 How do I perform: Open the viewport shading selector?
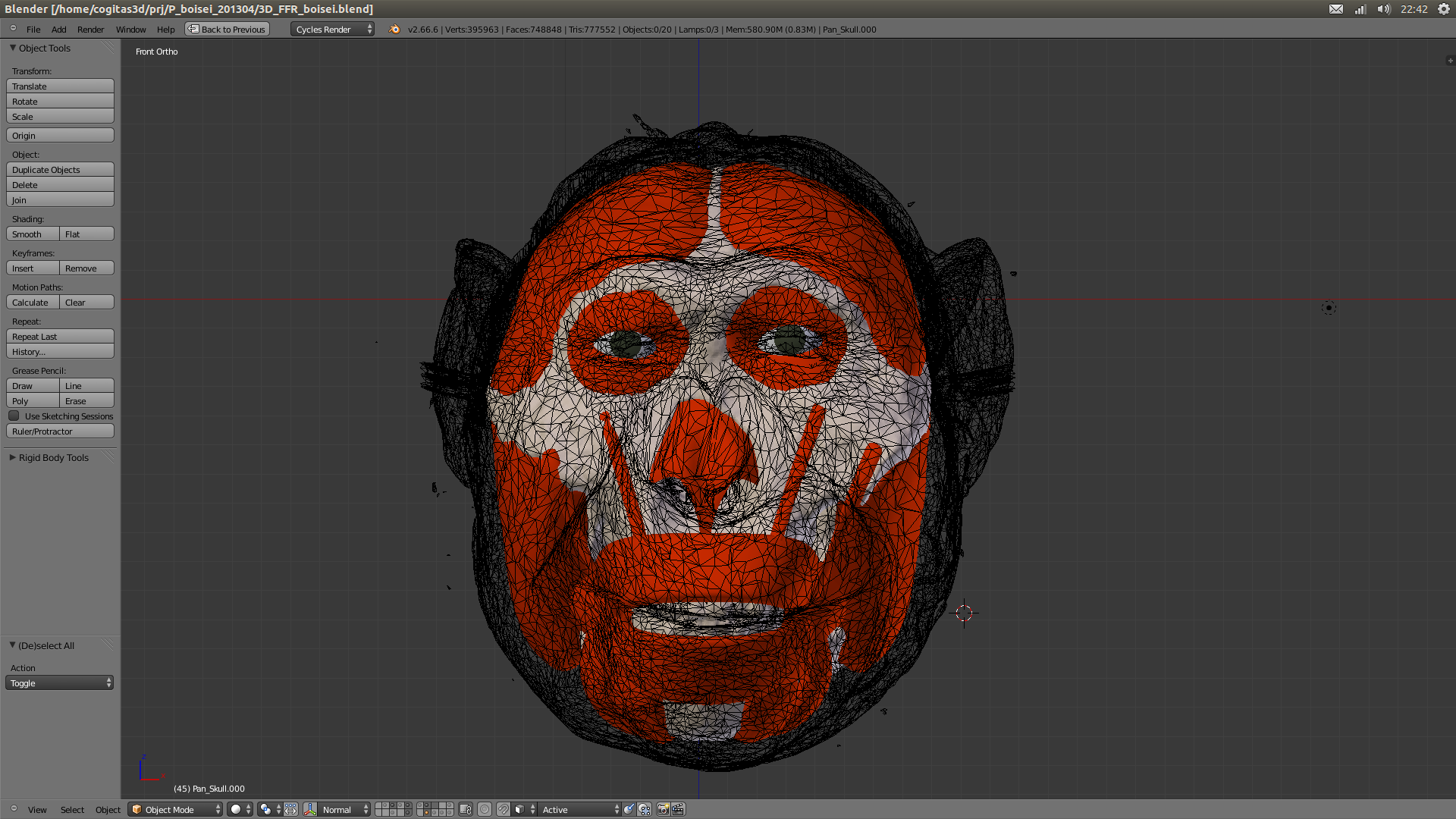point(240,809)
